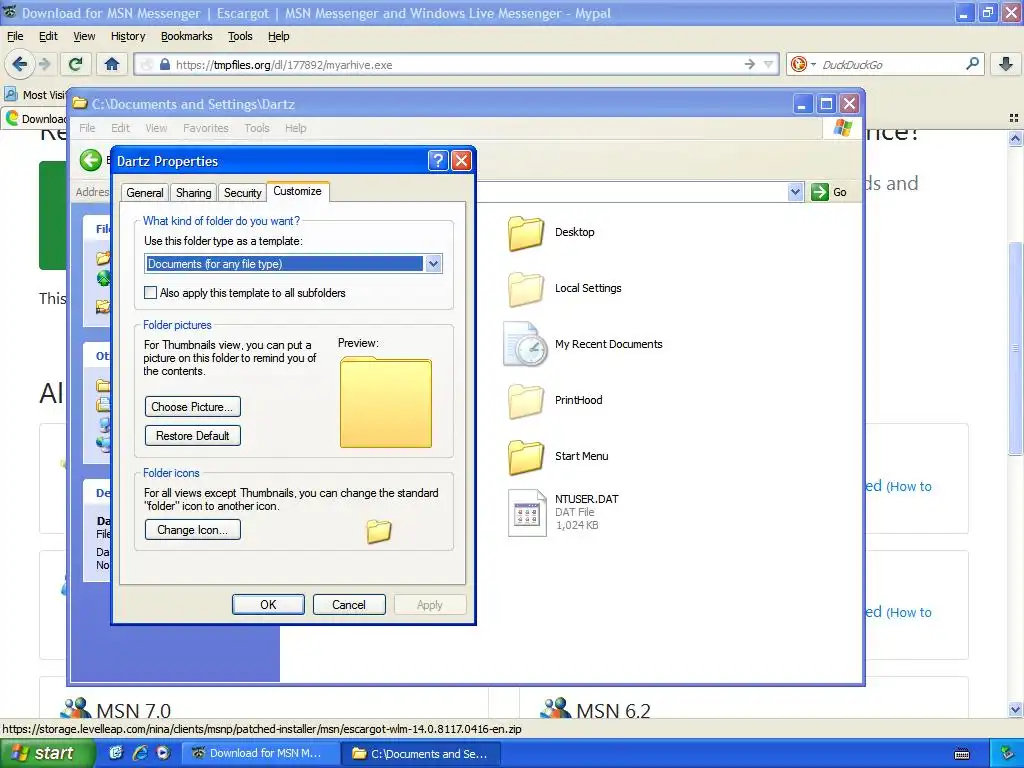
Task: Click the Explorer window green Back button
Action: point(91,160)
